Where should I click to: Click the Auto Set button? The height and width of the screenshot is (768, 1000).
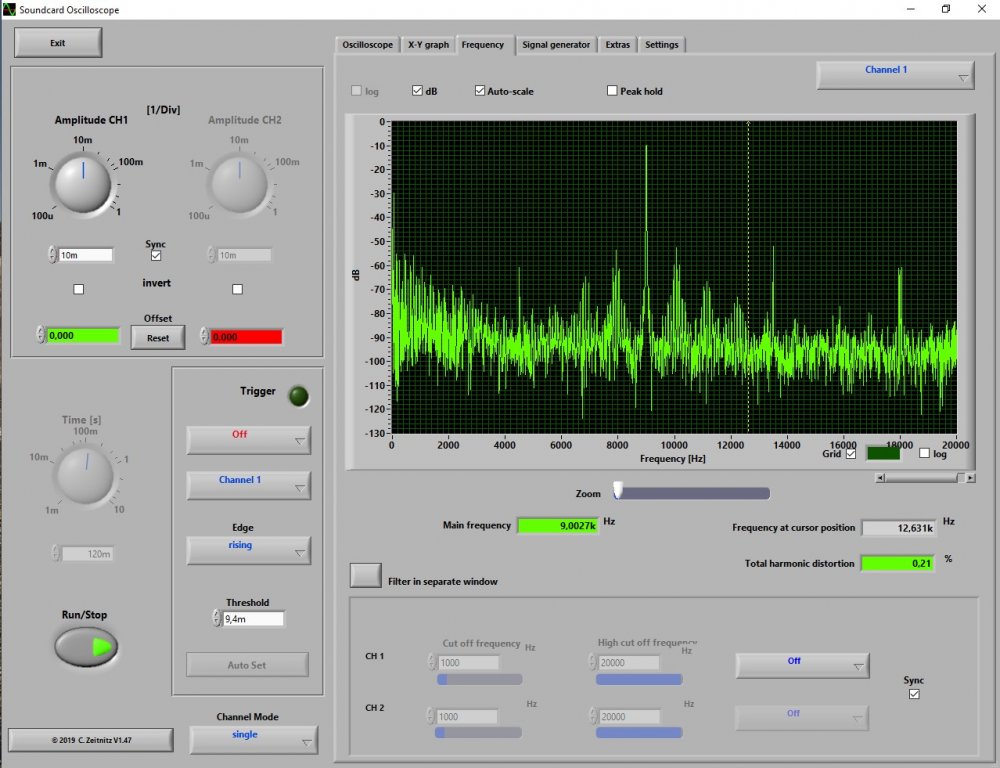(247, 665)
